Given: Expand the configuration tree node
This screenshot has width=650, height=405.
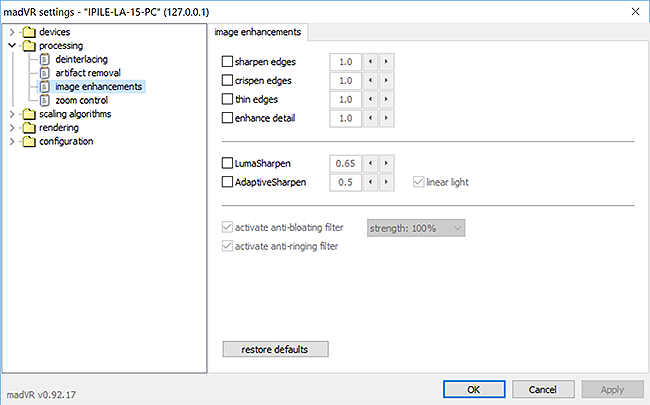Looking at the screenshot, I should point(12,141).
